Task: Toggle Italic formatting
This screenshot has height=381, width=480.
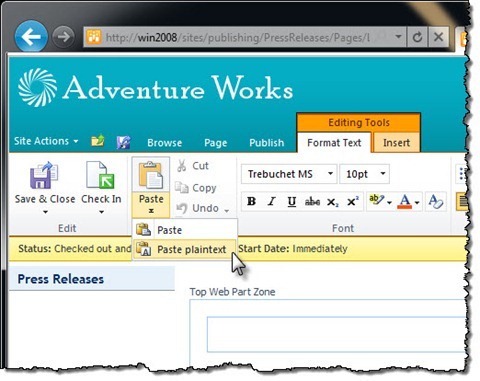Action: pyautogui.click(x=272, y=201)
